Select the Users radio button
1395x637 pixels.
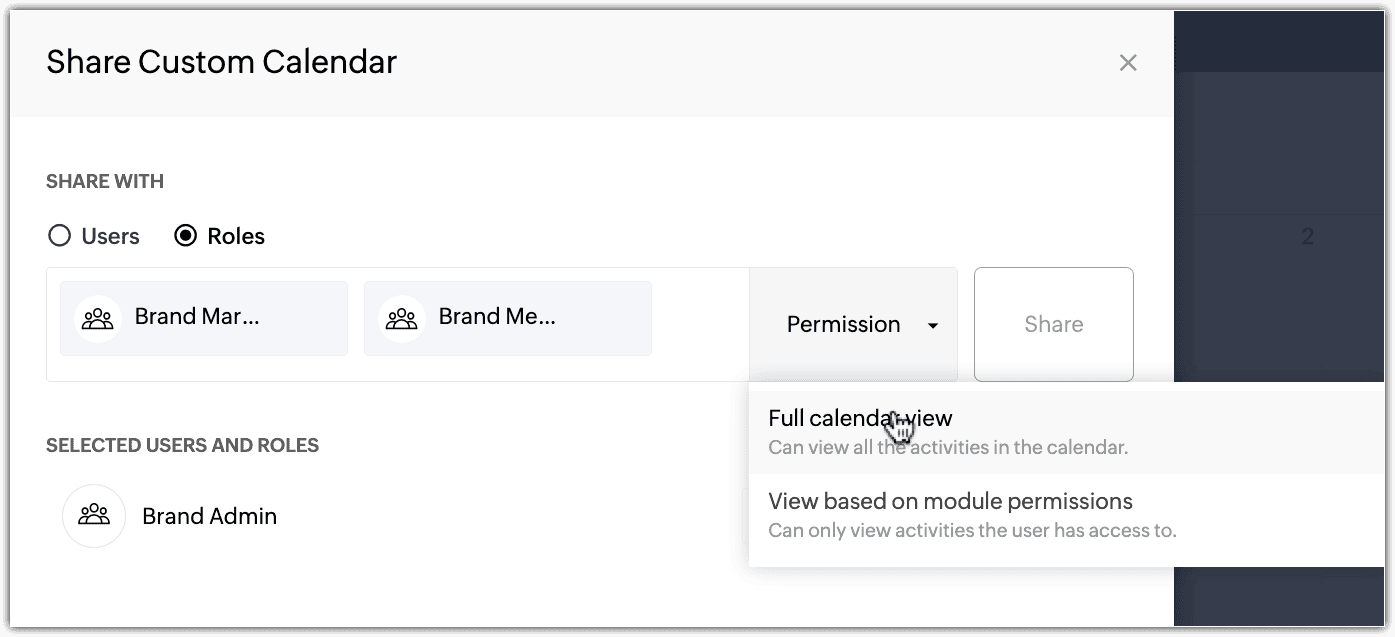tap(60, 236)
